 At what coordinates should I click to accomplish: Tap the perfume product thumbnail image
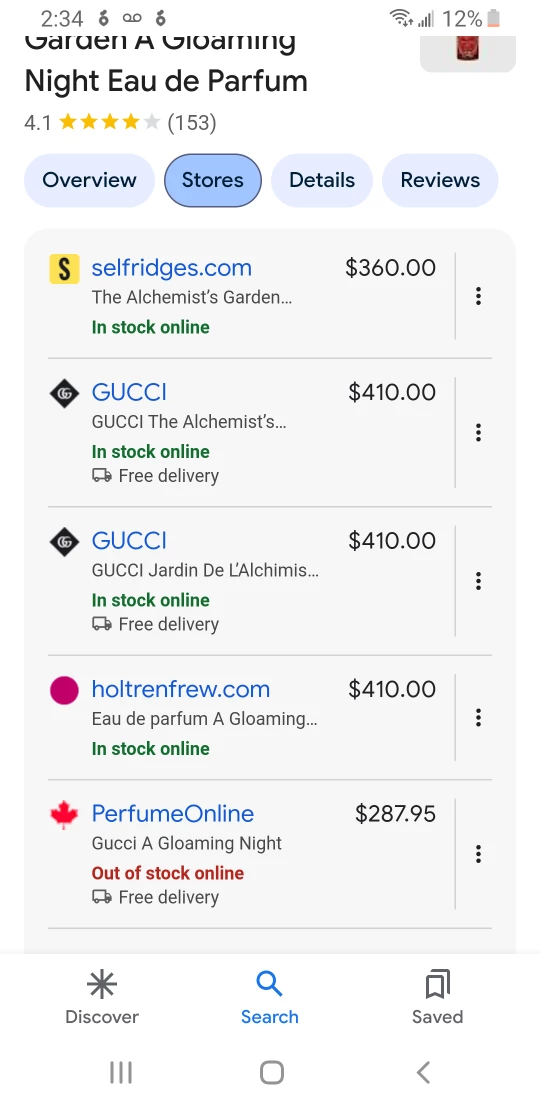click(468, 52)
